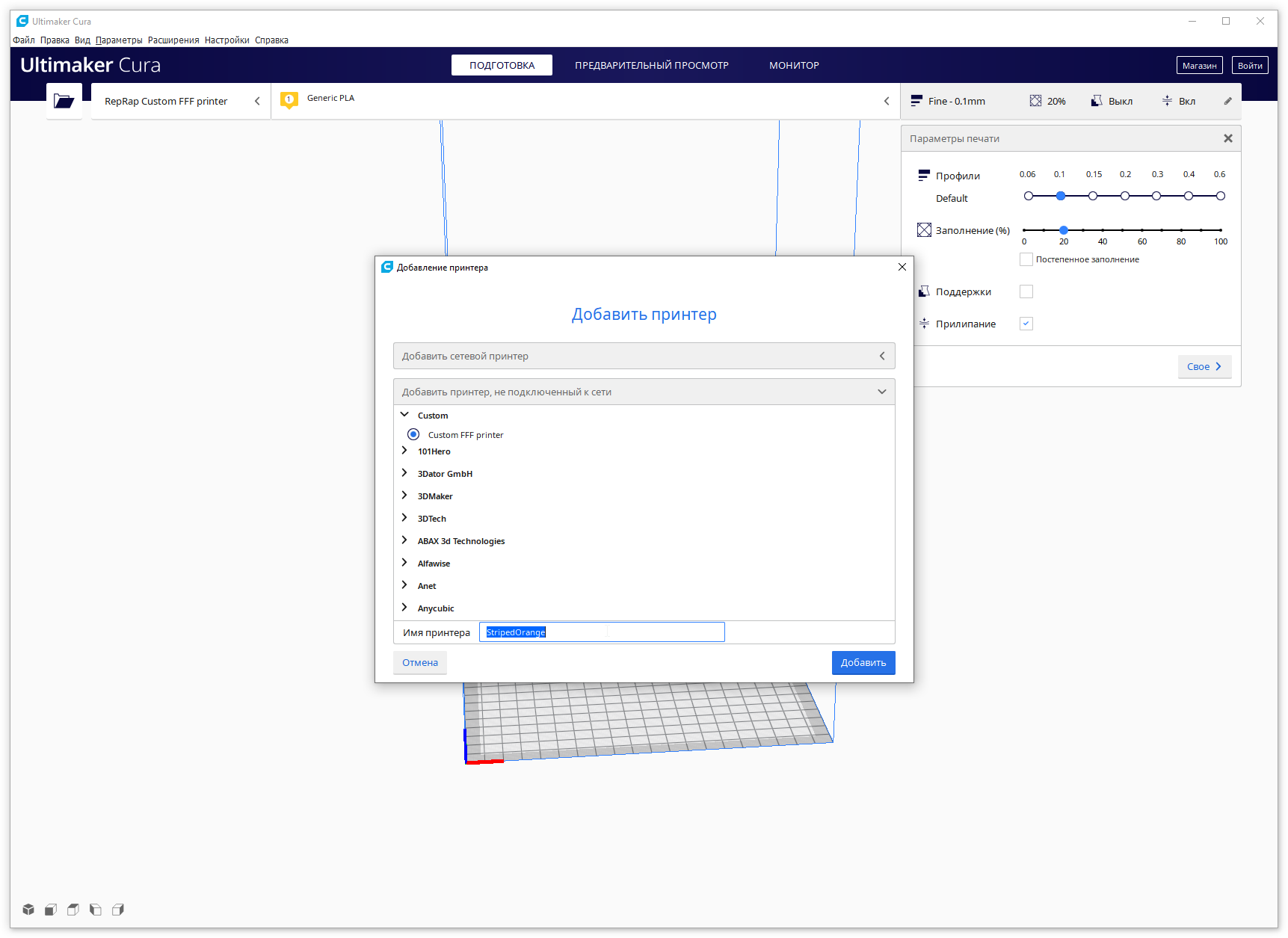Cancel with the Отмена button
Viewport: 1288px width, 938px height.
tap(420, 662)
